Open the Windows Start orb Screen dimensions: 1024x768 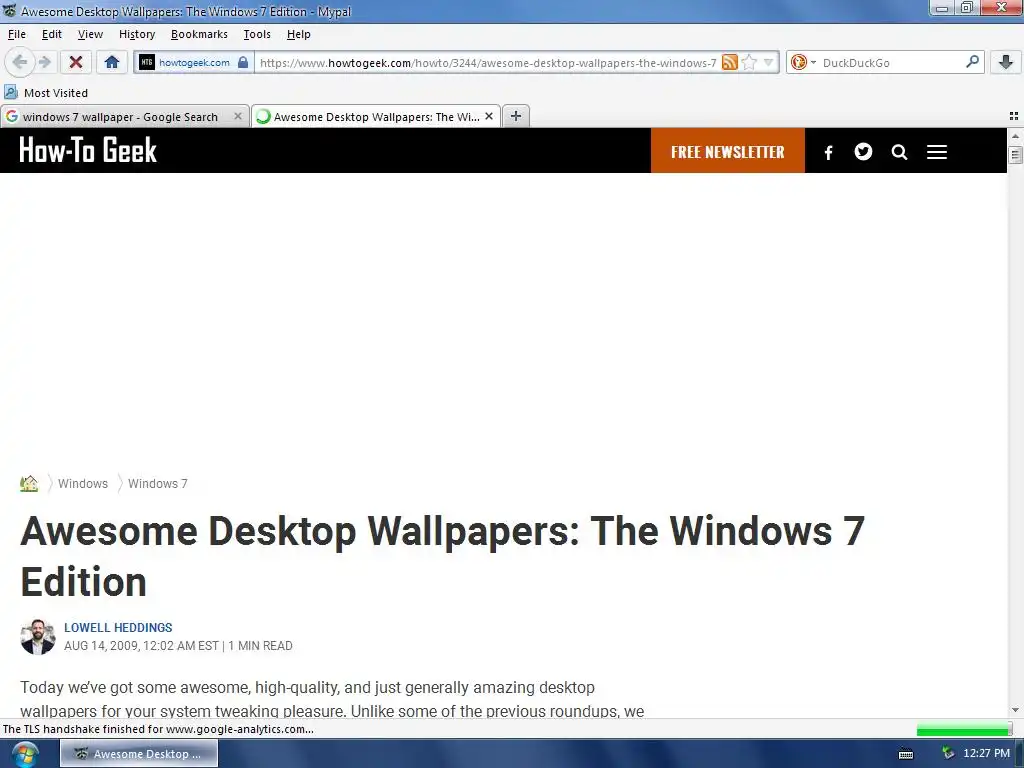click(x=25, y=754)
